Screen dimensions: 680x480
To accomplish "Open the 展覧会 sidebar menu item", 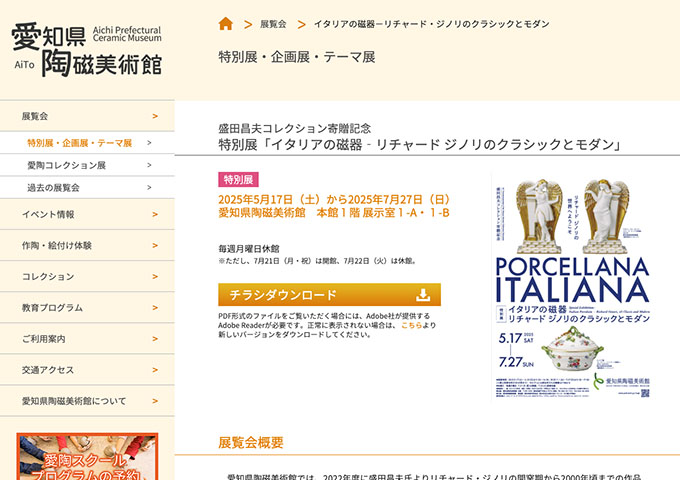I will tap(87, 116).
